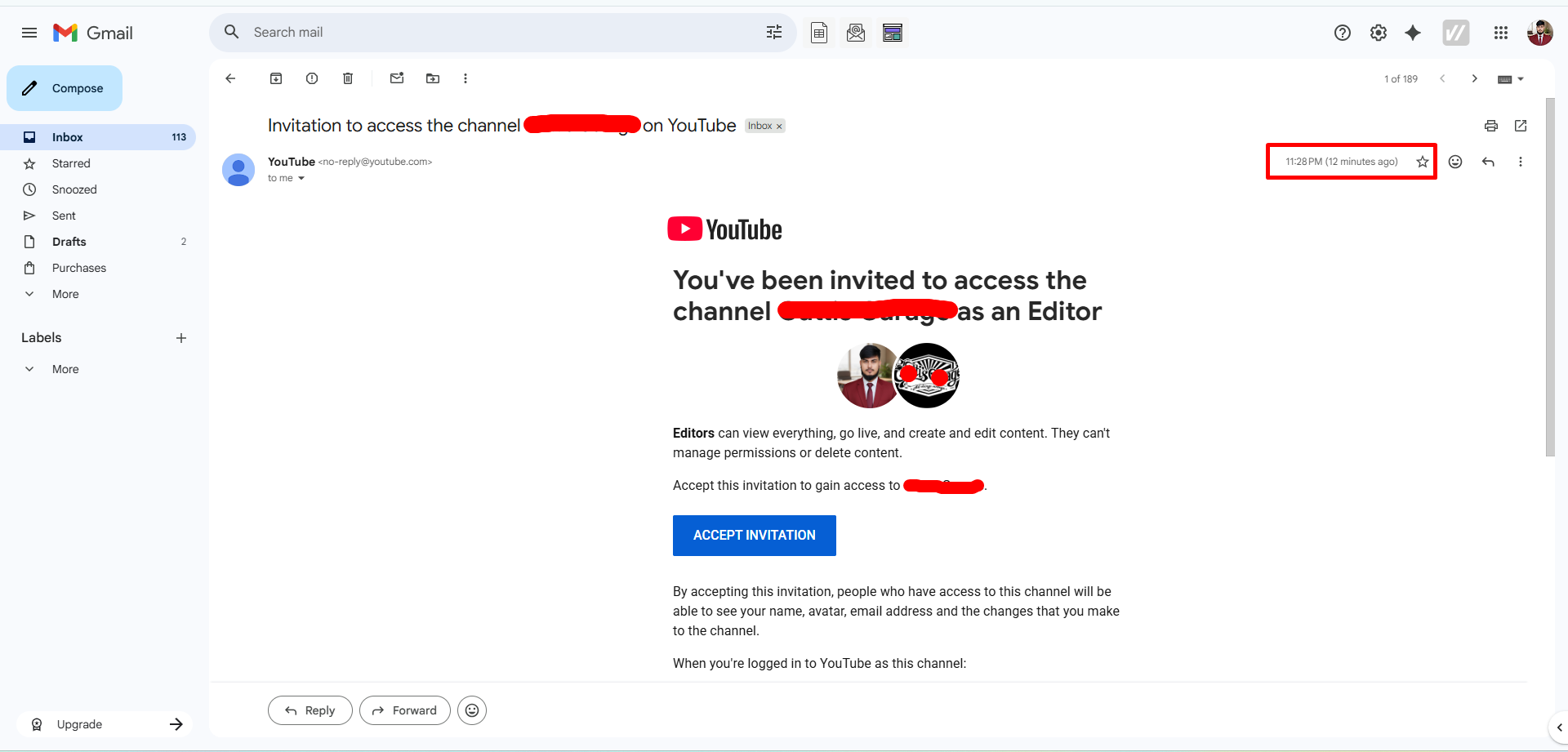Open the Starred folder

point(71,163)
